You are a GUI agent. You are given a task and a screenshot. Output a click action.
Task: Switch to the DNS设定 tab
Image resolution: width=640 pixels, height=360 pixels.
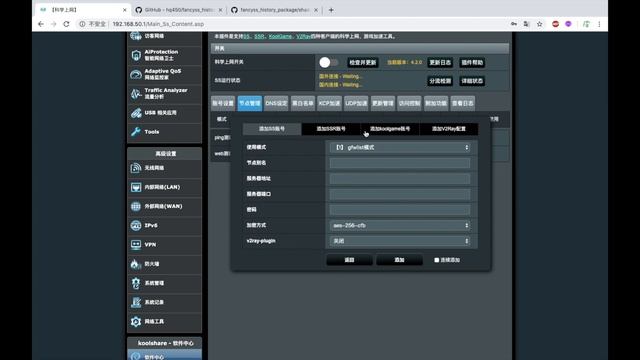[276, 103]
